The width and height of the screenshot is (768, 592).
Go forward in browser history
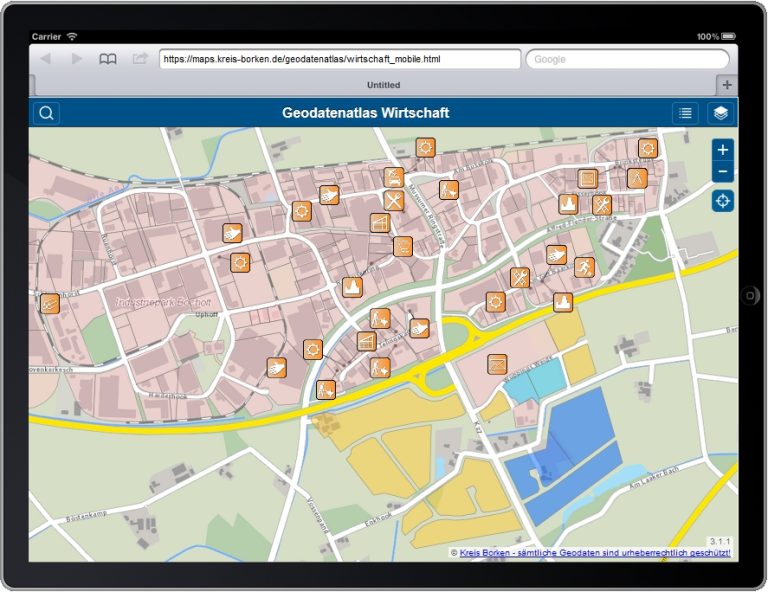(x=77, y=59)
